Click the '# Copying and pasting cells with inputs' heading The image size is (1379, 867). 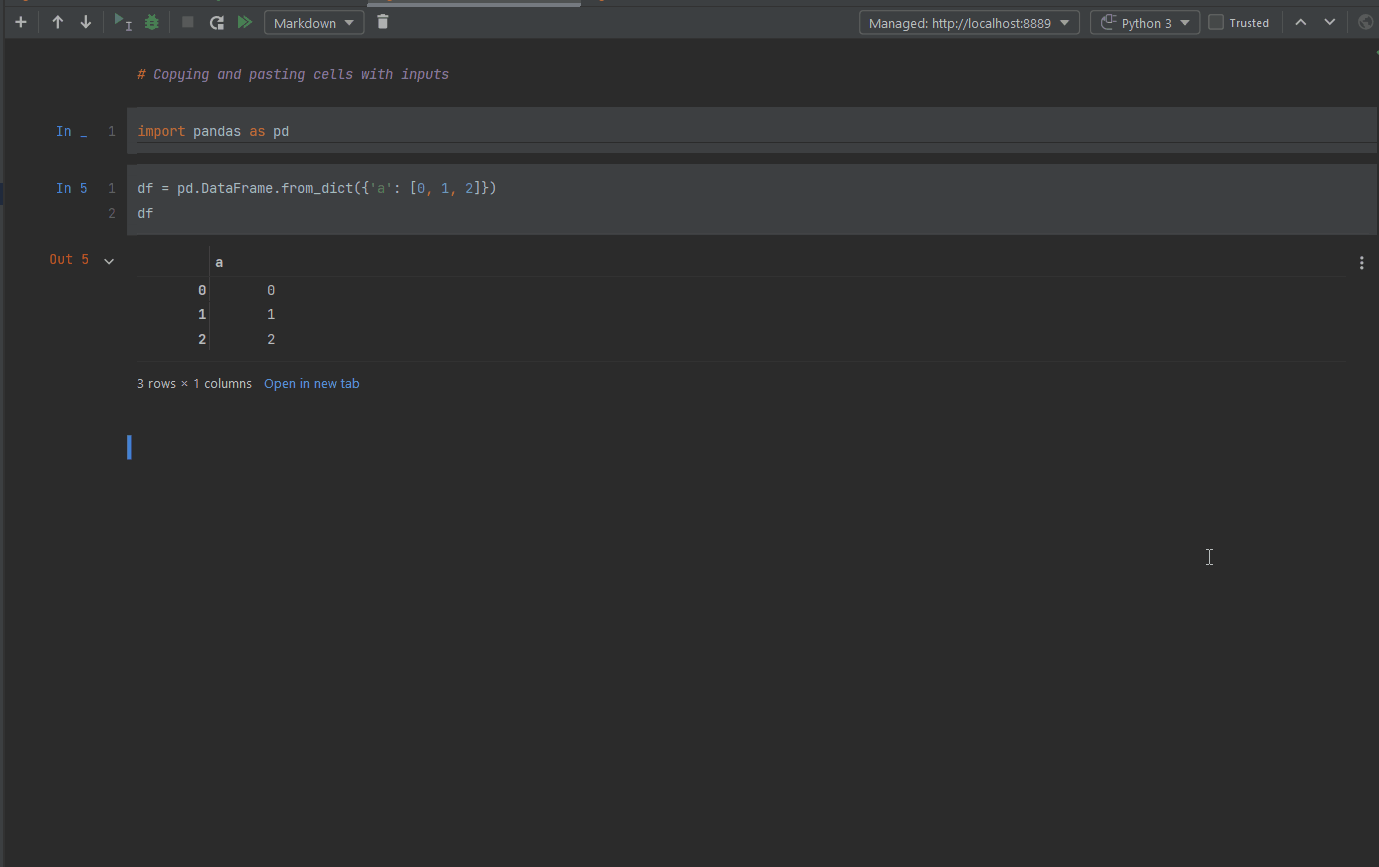(293, 74)
